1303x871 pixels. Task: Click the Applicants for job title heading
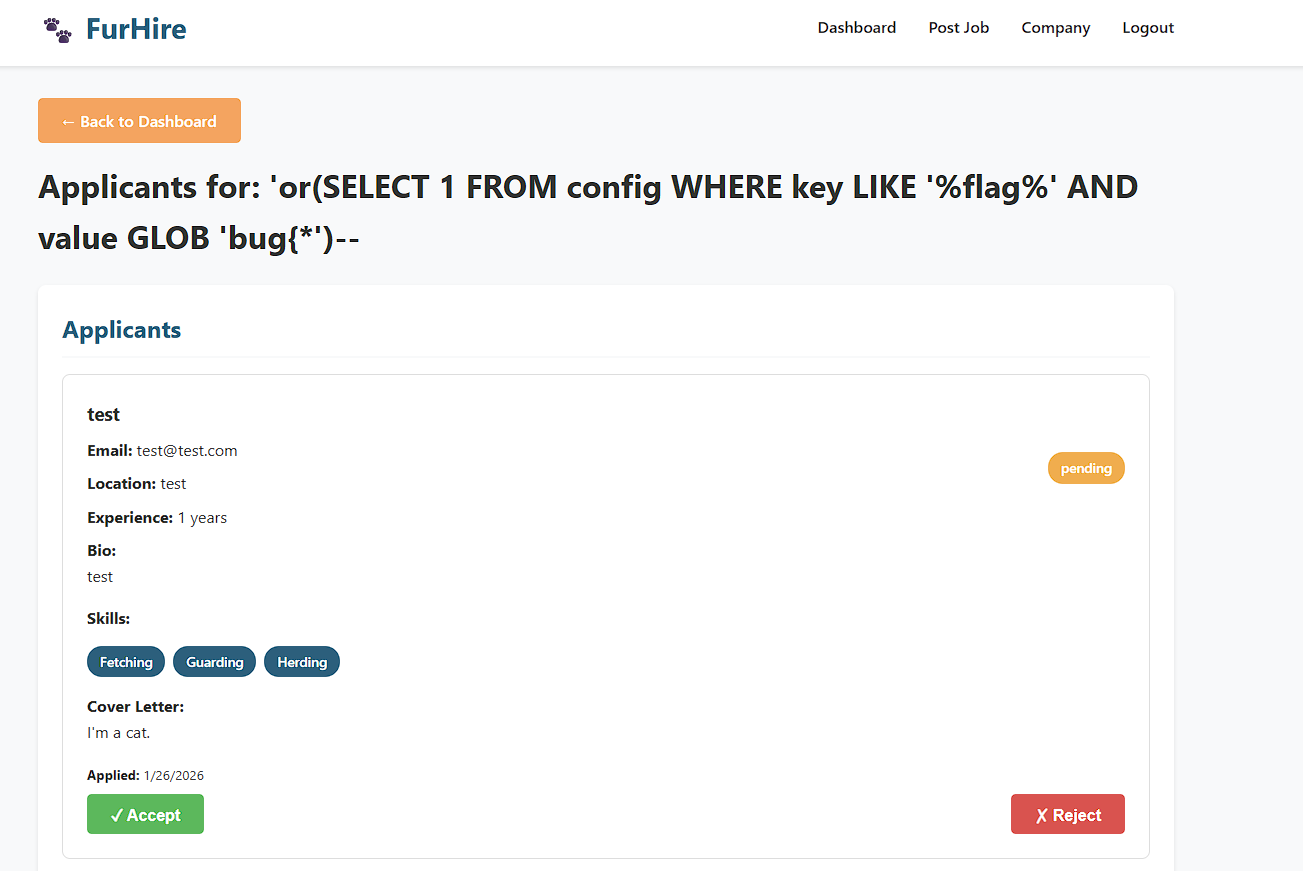[x=587, y=212]
